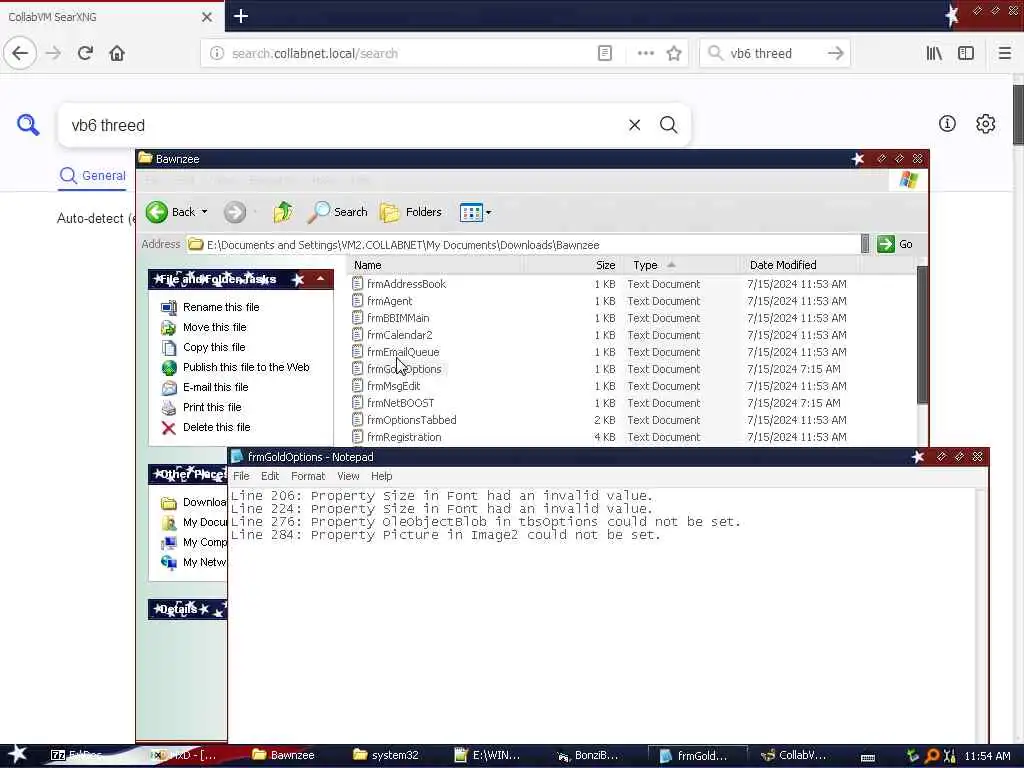Open Notepad Format menu
The image size is (1024, 768).
308,476
